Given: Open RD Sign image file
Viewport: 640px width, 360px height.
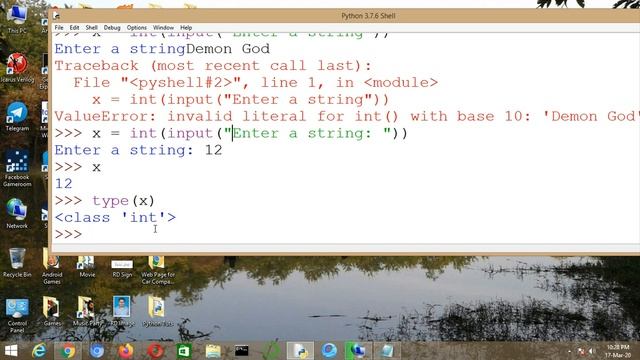Looking at the screenshot, I should click(122, 269).
